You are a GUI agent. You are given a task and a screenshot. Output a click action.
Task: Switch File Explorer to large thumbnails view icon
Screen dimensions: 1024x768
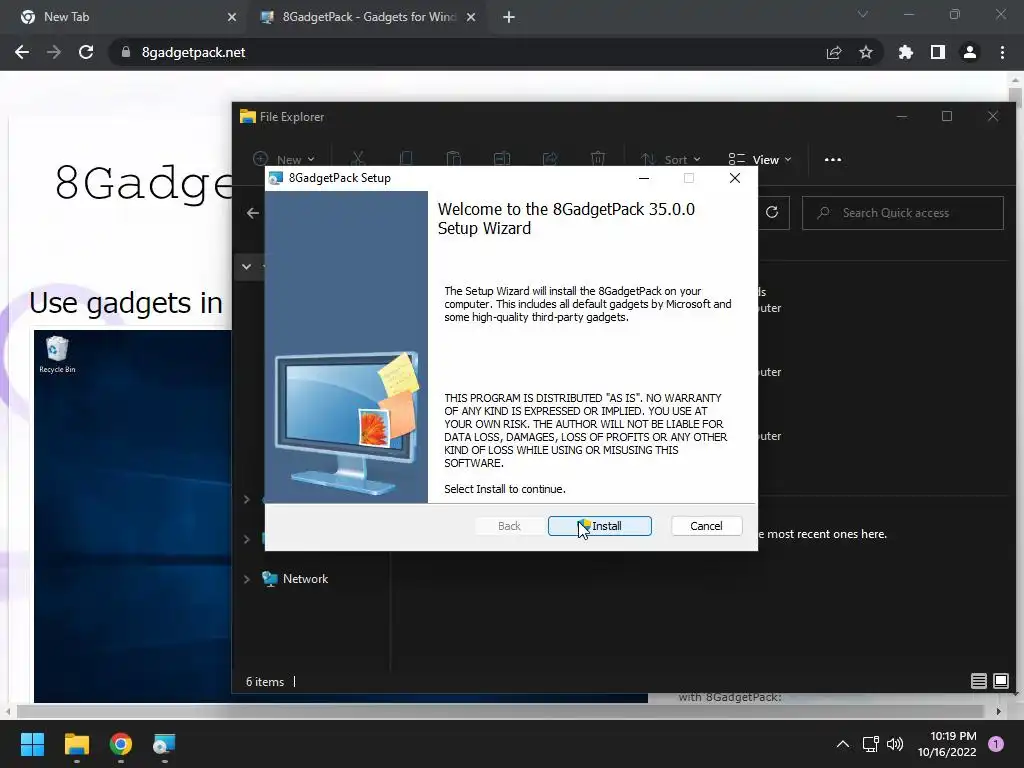1000,681
